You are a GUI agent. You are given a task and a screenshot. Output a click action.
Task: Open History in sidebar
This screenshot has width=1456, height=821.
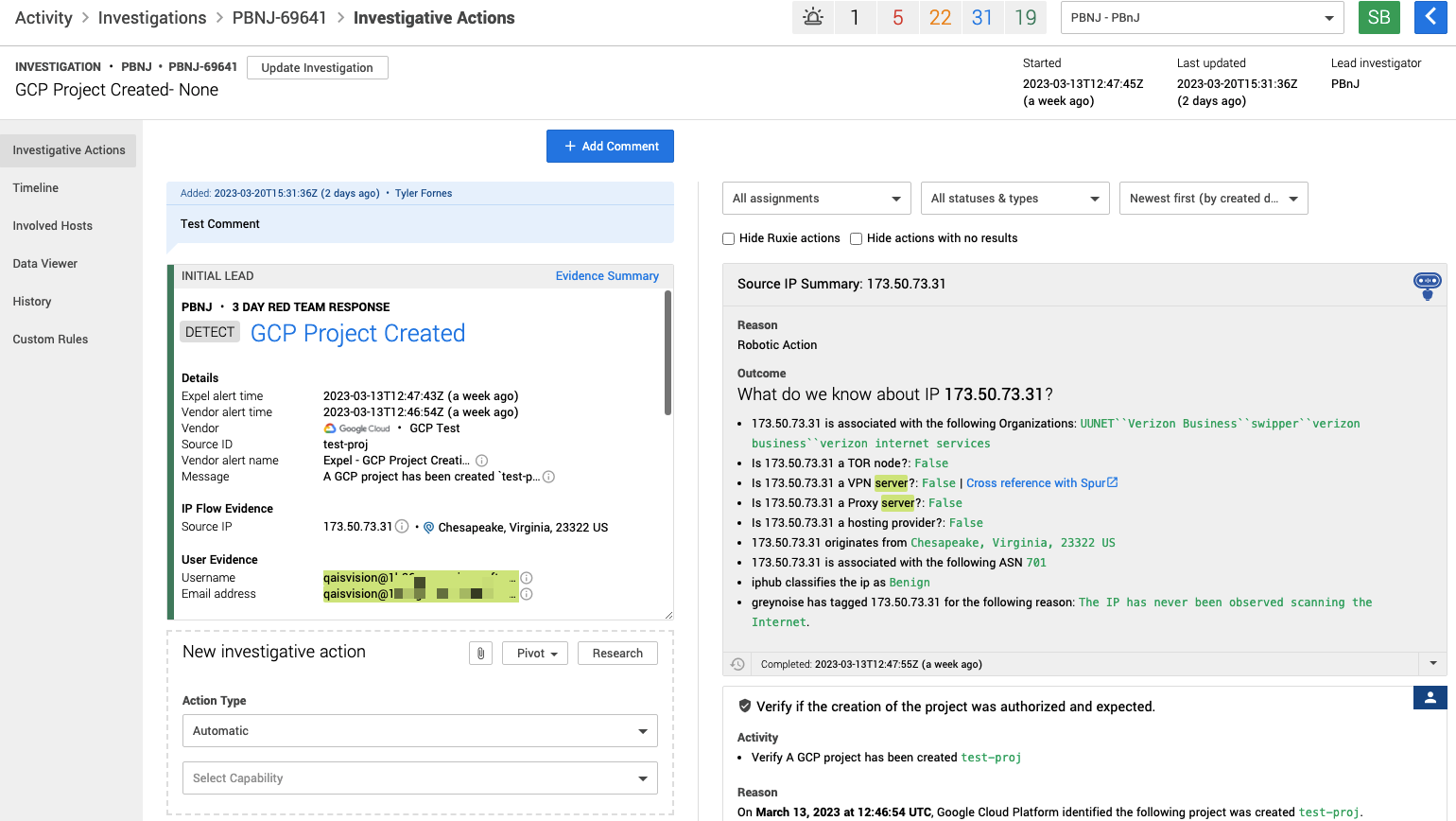(x=32, y=302)
